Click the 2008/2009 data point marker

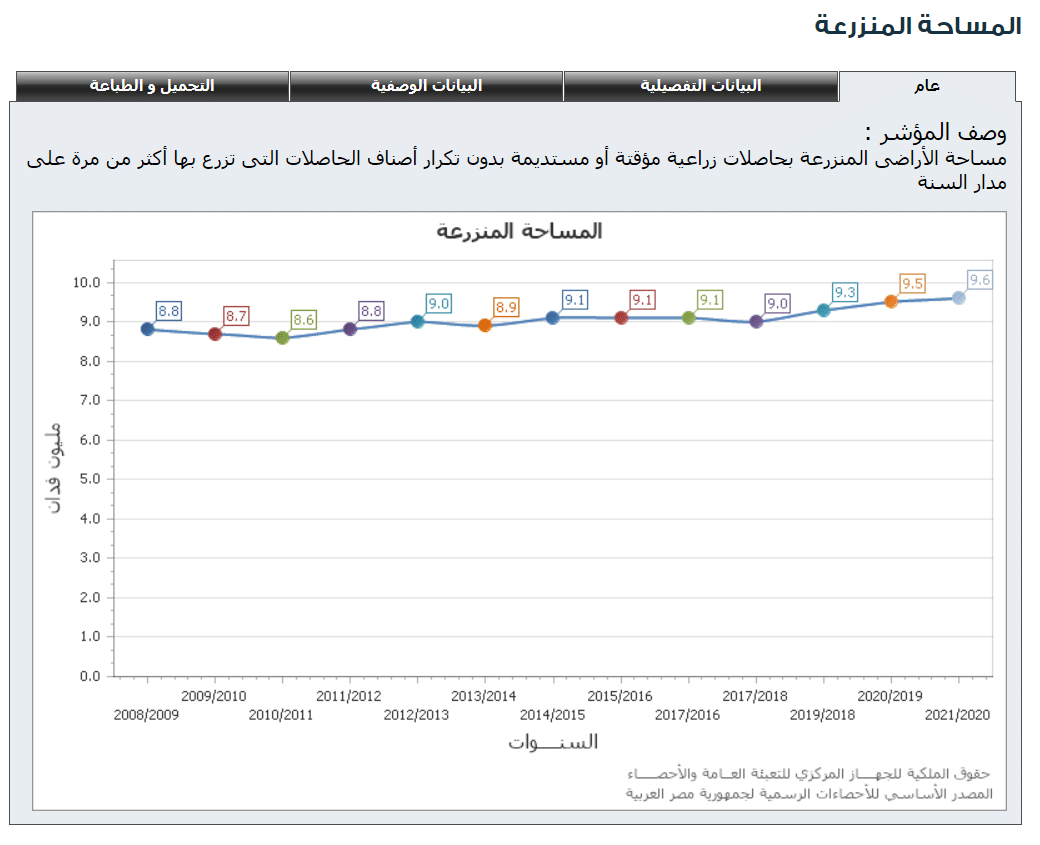pyautogui.click(x=147, y=329)
